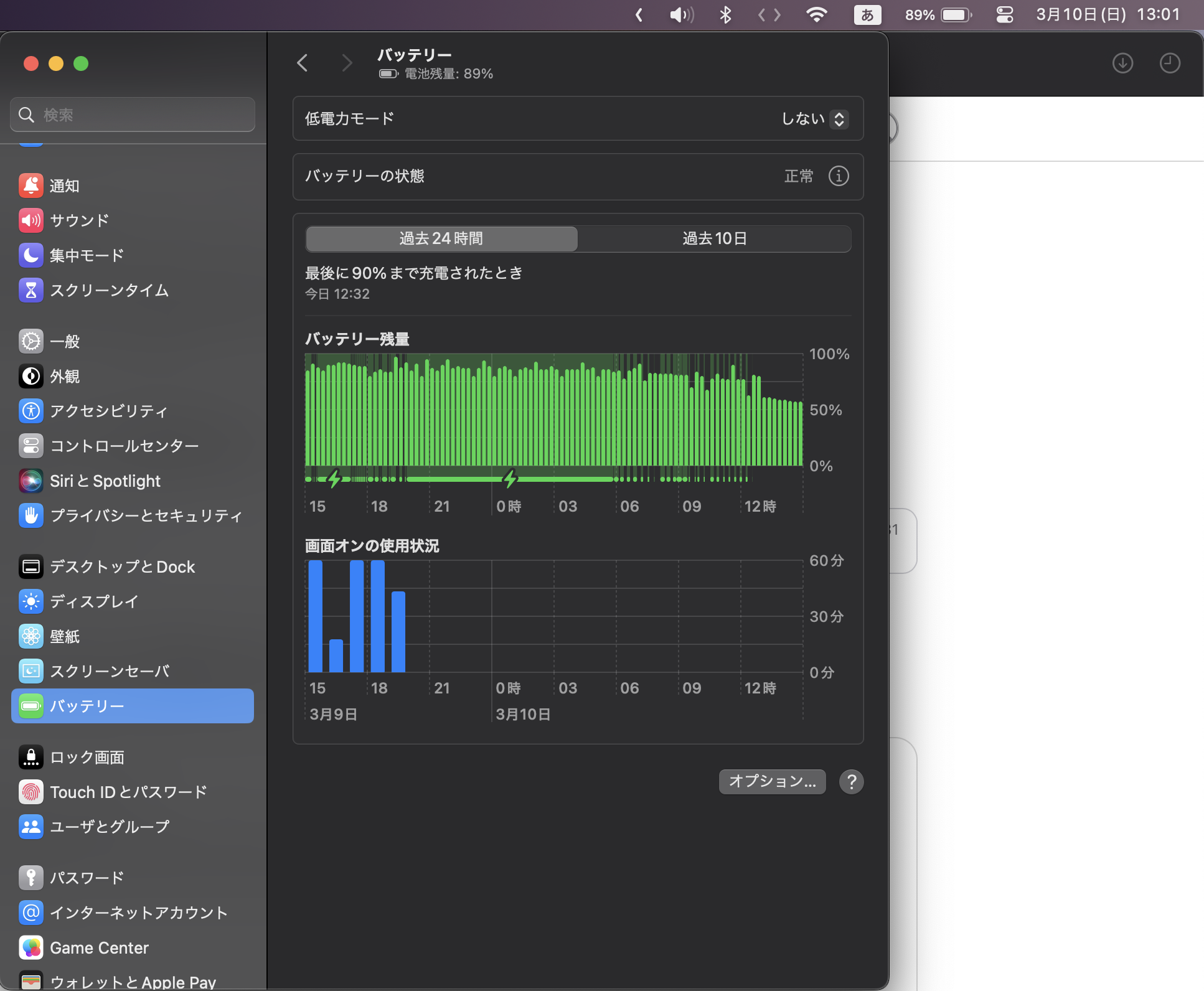The height and width of the screenshot is (991, 1204).
Task: Toggle the あ input source indicator
Action: click(867, 14)
